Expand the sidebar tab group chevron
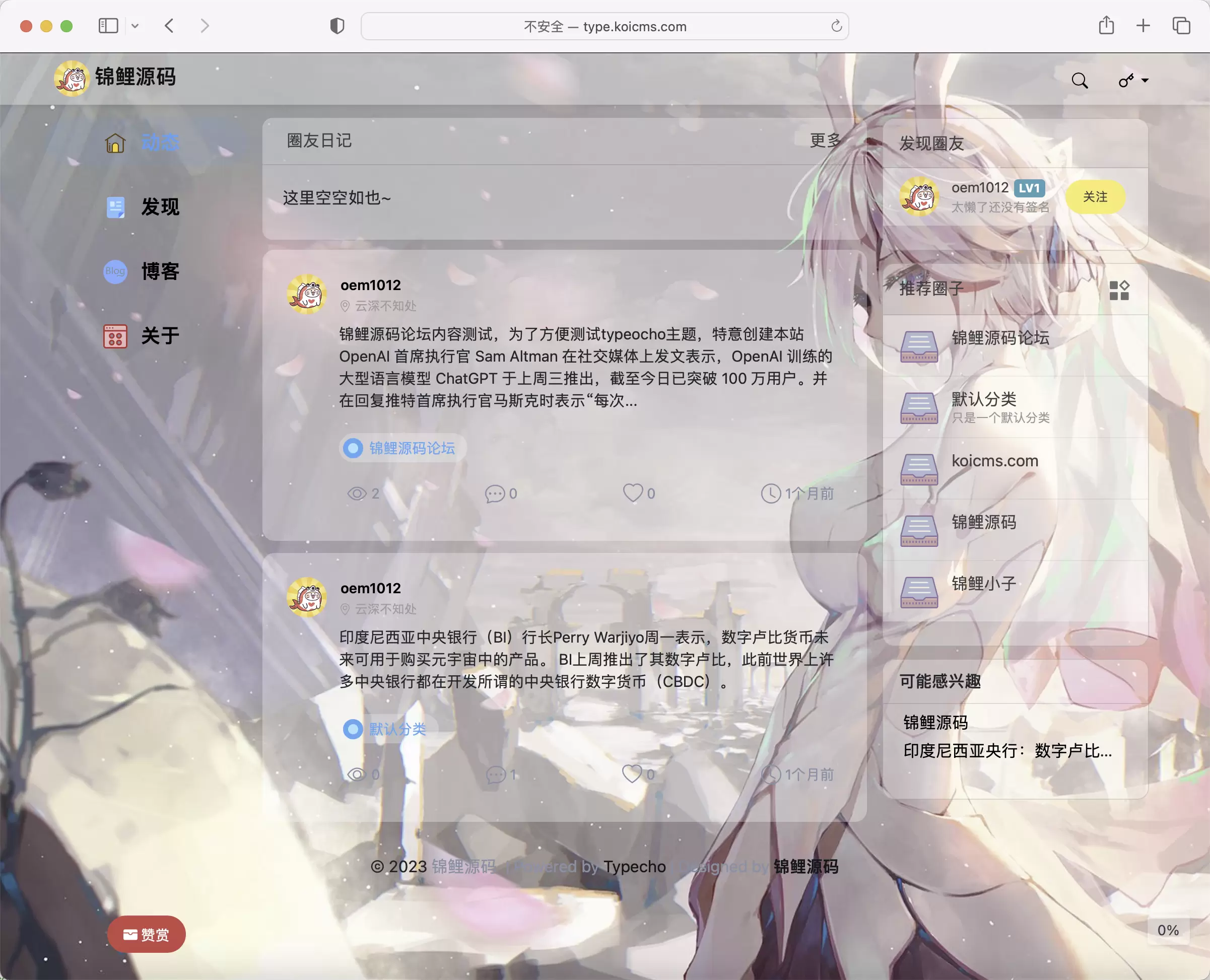Screen dimensions: 1210x980 (x=135, y=26)
